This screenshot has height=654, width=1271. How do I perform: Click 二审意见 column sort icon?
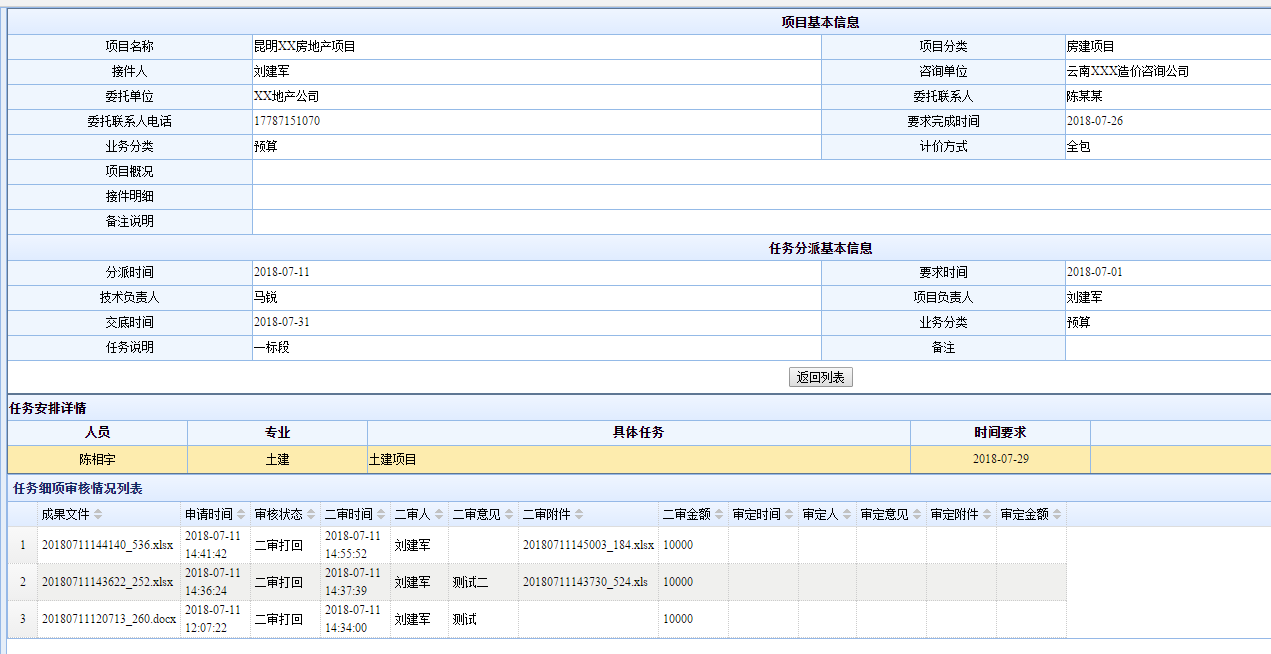pos(509,515)
